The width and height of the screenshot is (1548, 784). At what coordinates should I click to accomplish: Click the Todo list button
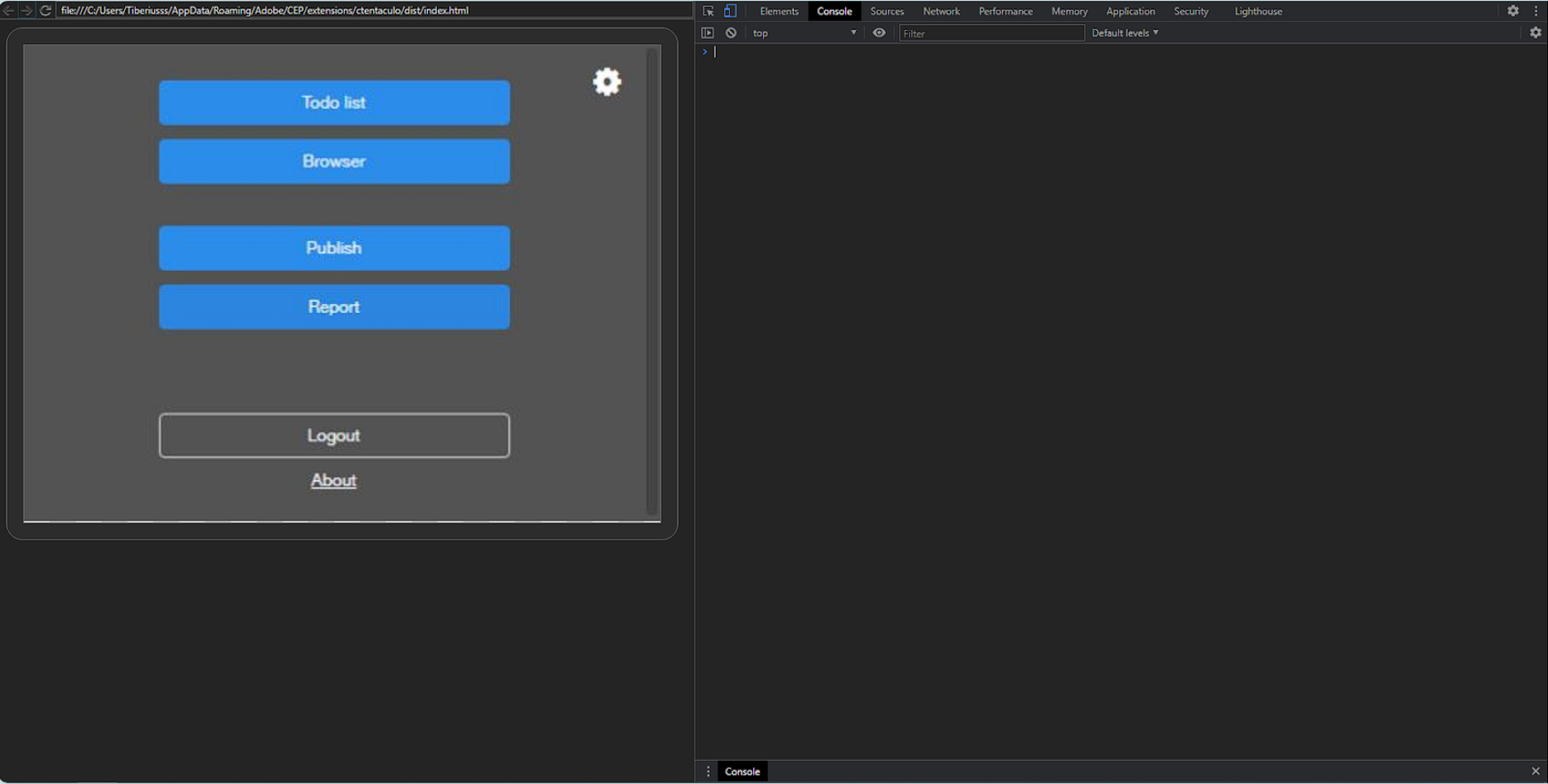(x=334, y=103)
